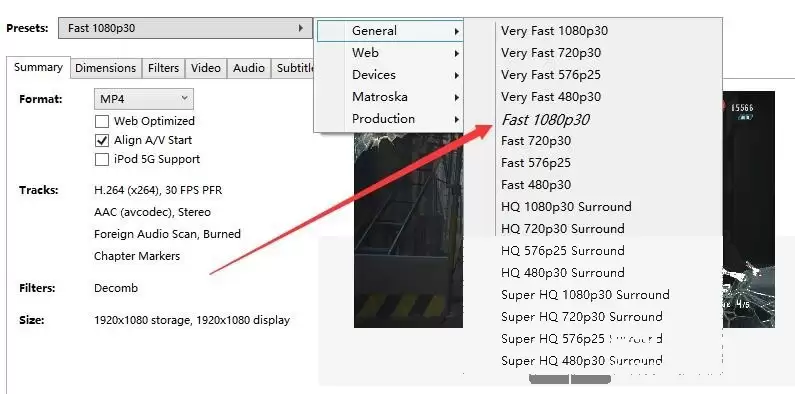Switch to the Audio tab
Viewport: 795px width, 394px height.
[248, 68]
